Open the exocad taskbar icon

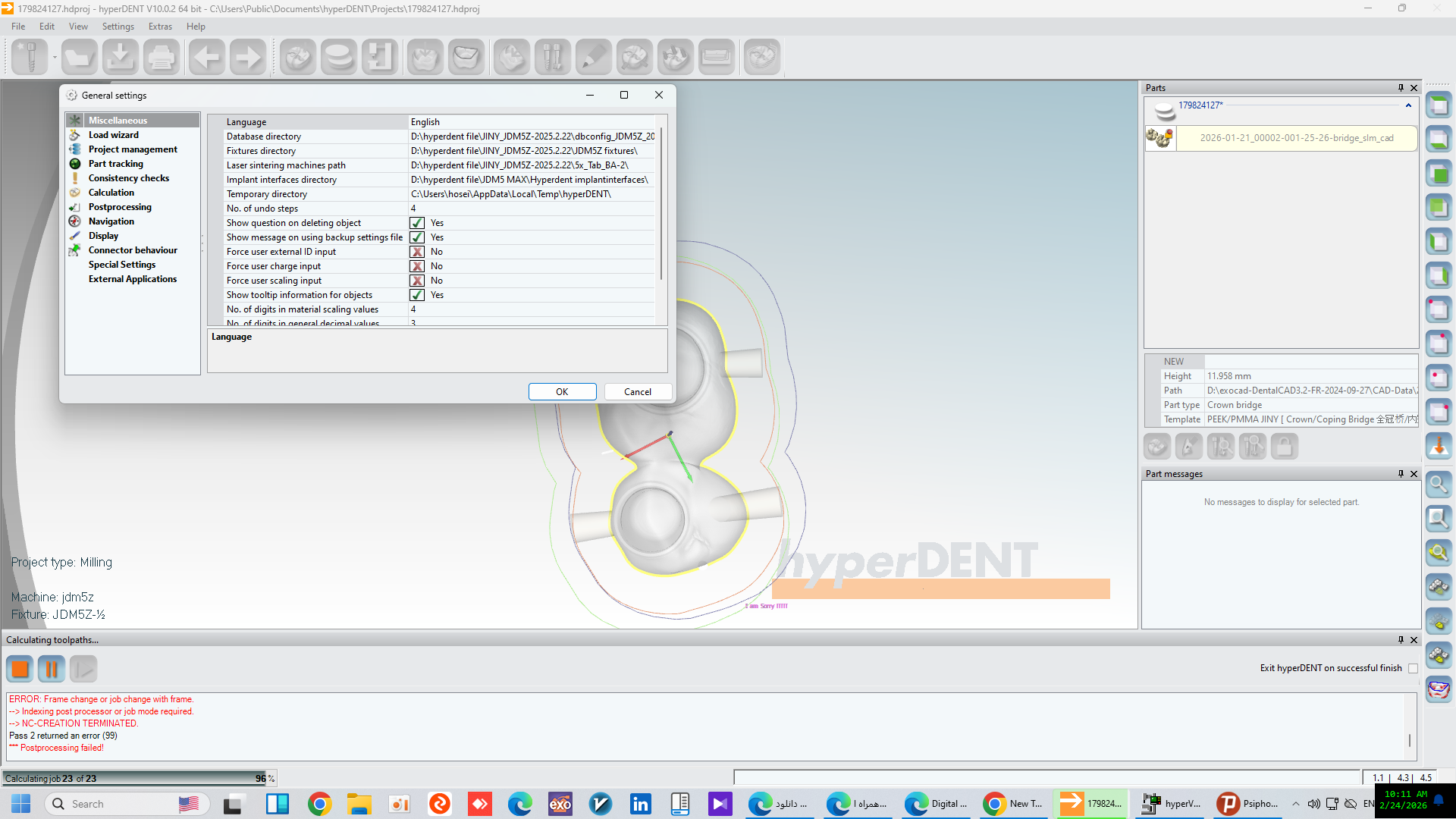[560, 804]
